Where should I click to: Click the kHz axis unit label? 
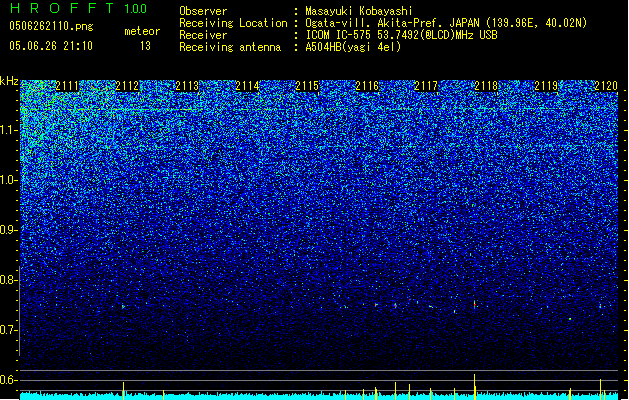click(9, 81)
